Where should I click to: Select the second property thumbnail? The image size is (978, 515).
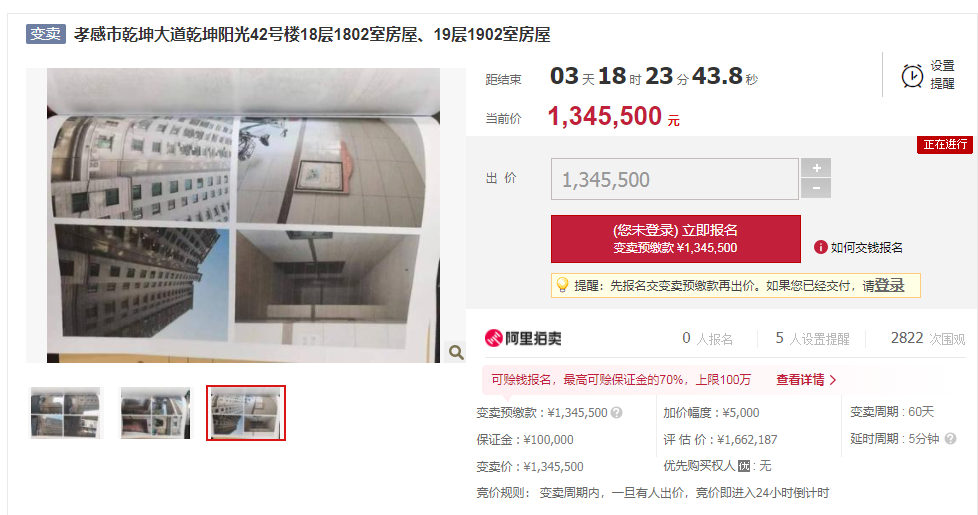(155, 413)
